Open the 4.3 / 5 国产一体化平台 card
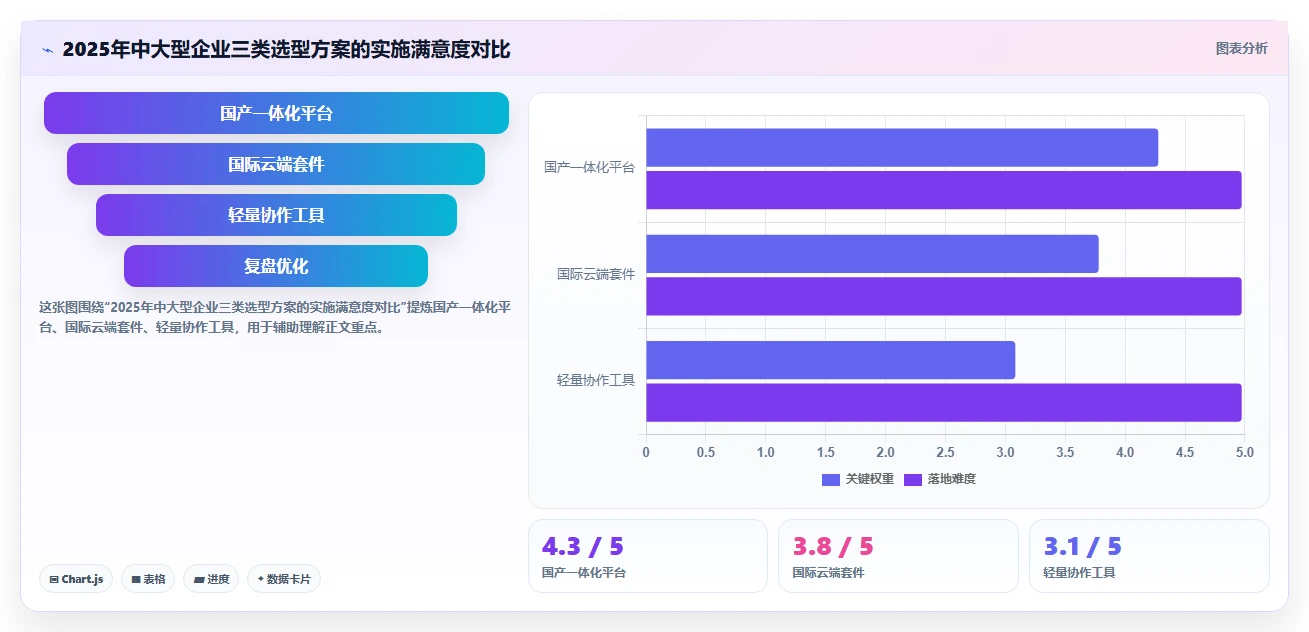Image resolution: width=1309 pixels, height=632 pixels. [x=648, y=556]
